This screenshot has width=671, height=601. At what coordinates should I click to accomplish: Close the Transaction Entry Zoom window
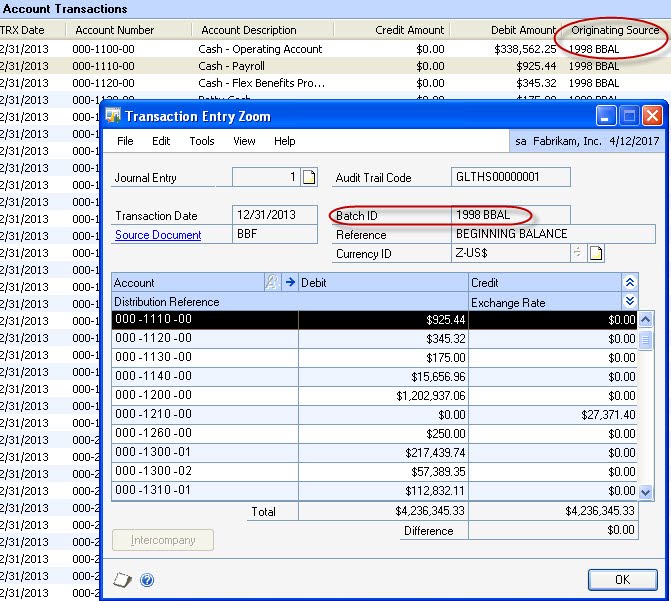[652, 116]
